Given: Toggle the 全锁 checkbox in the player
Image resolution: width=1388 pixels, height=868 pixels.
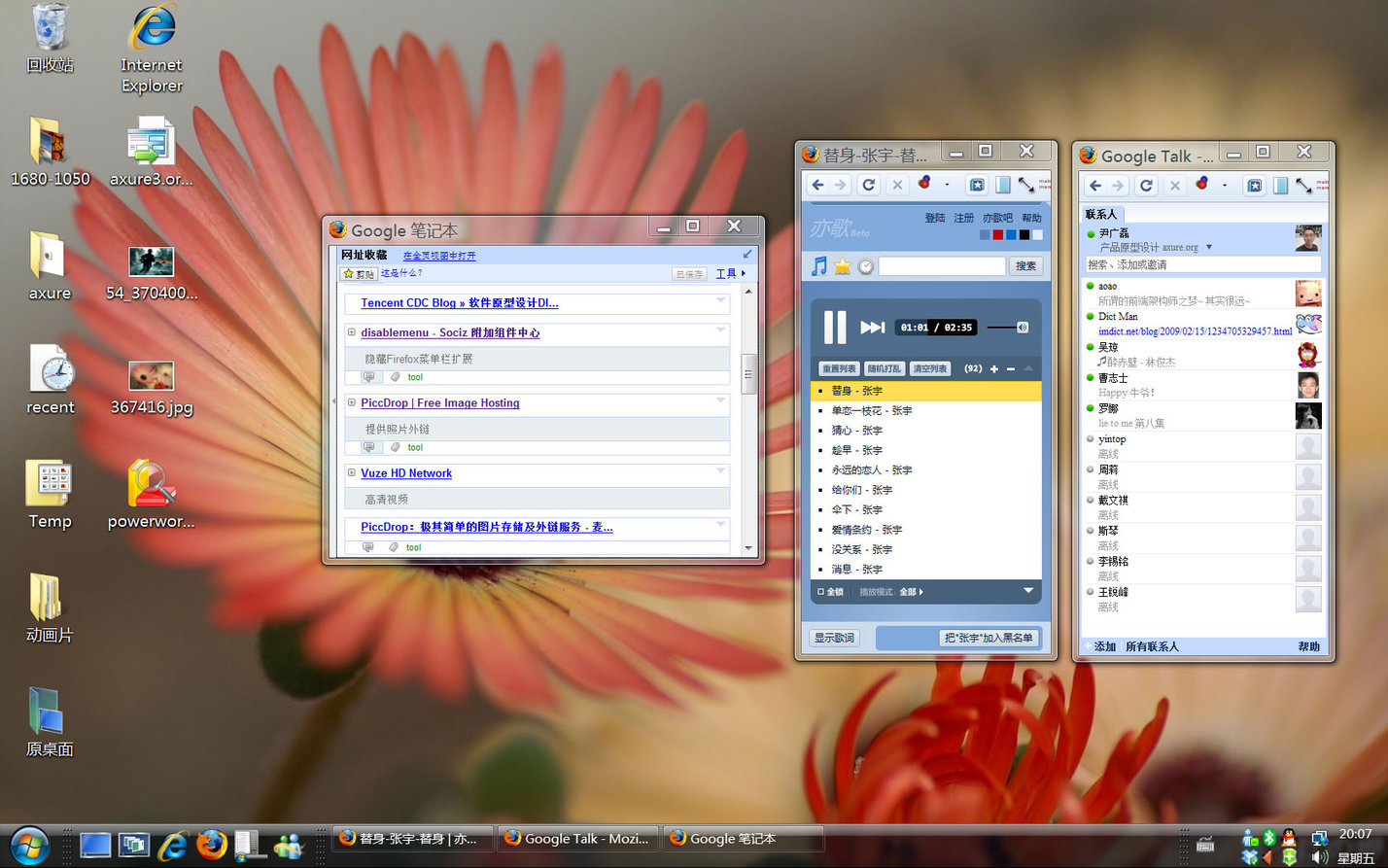Looking at the screenshot, I should [820, 591].
